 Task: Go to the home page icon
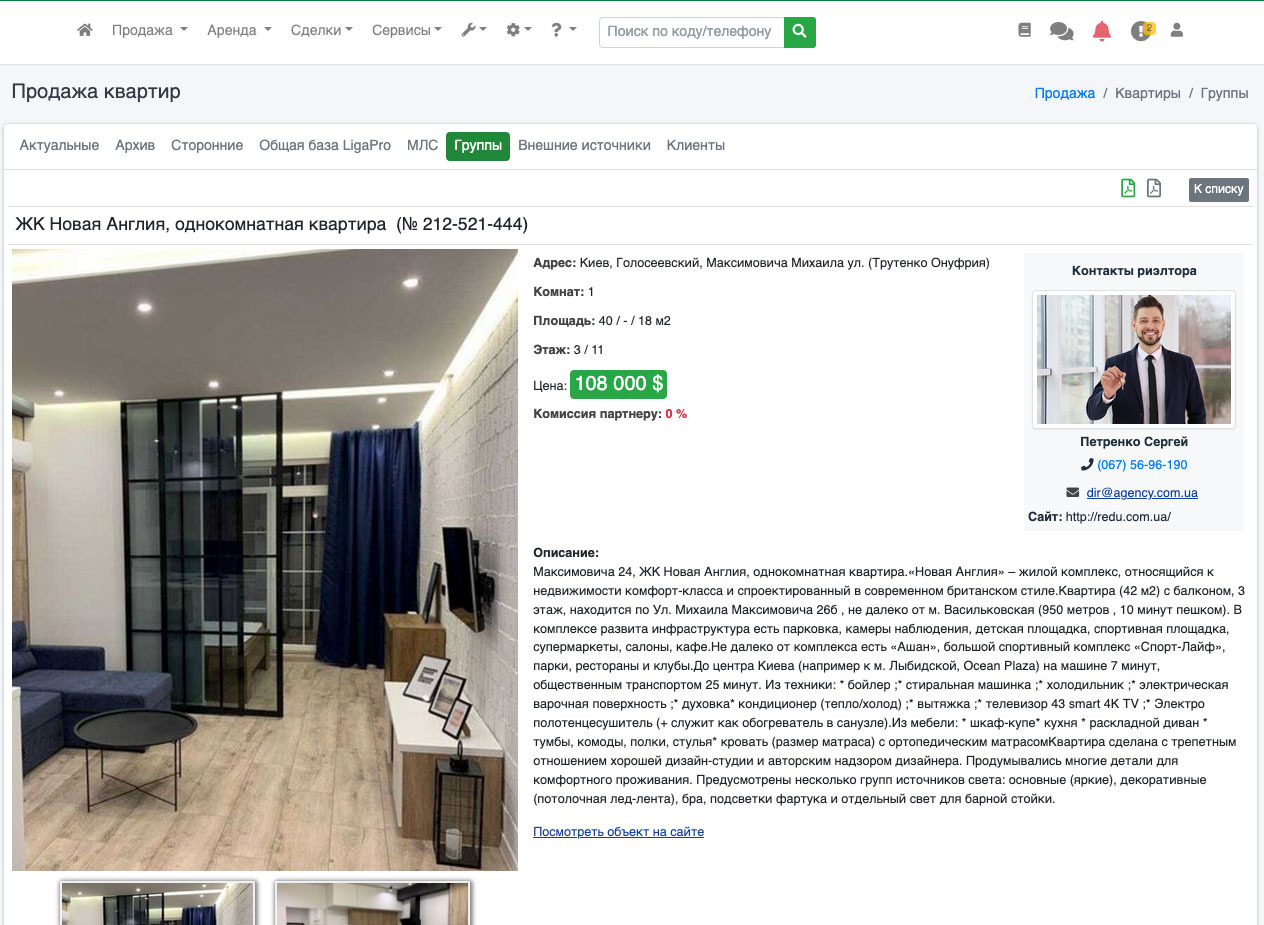[85, 31]
